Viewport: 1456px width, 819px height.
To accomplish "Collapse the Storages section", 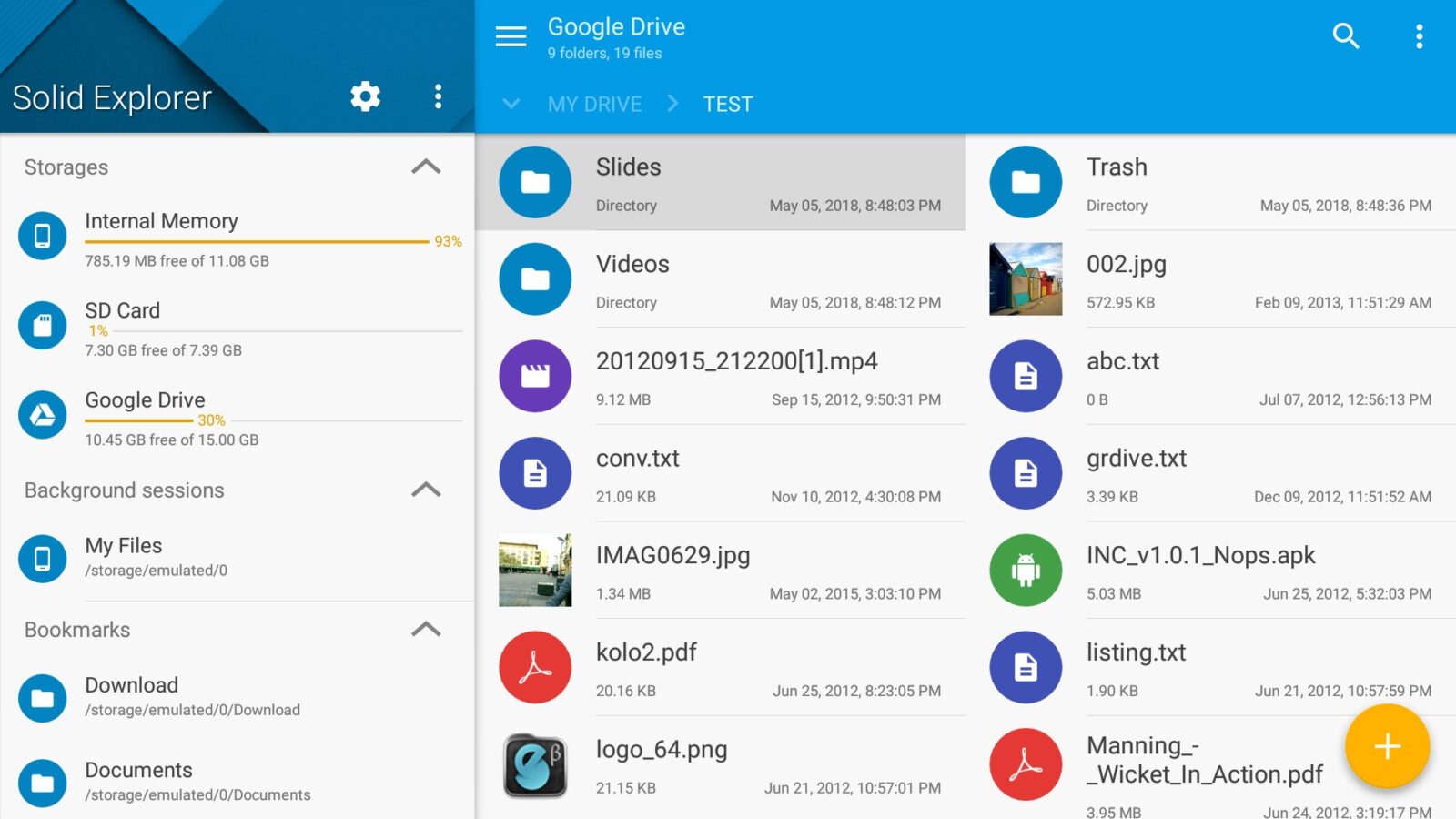I will pyautogui.click(x=426, y=167).
